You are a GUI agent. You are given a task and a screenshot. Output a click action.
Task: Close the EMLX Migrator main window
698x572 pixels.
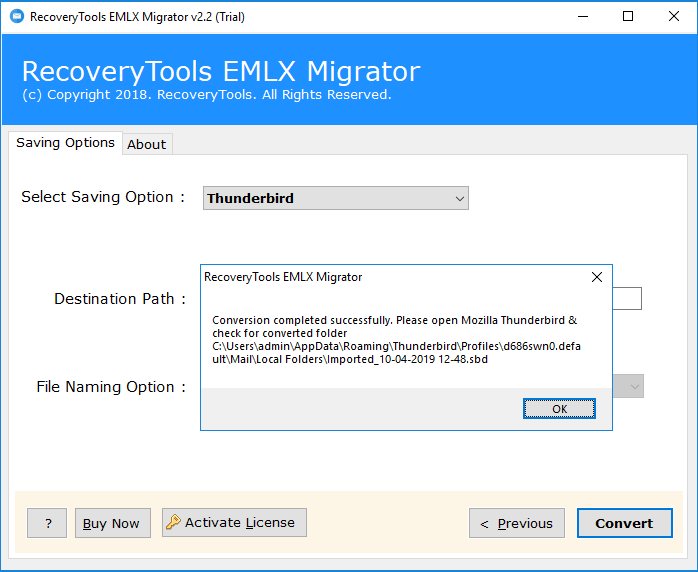pos(674,16)
